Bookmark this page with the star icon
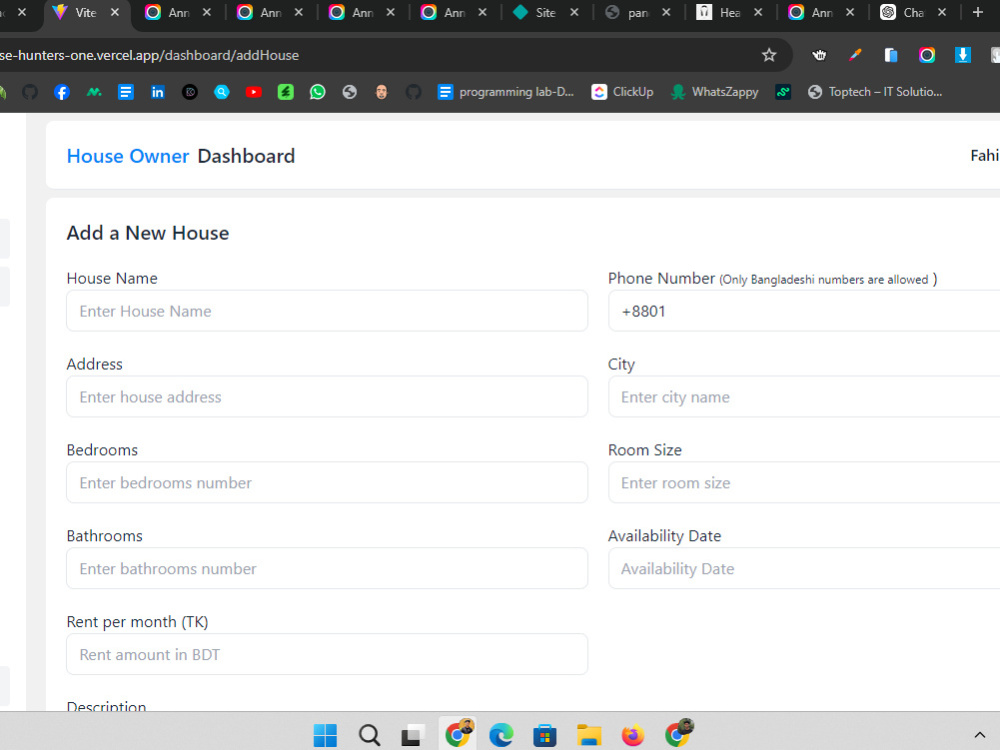Screen dimensions: 1000x750 [x=769, y=55]
